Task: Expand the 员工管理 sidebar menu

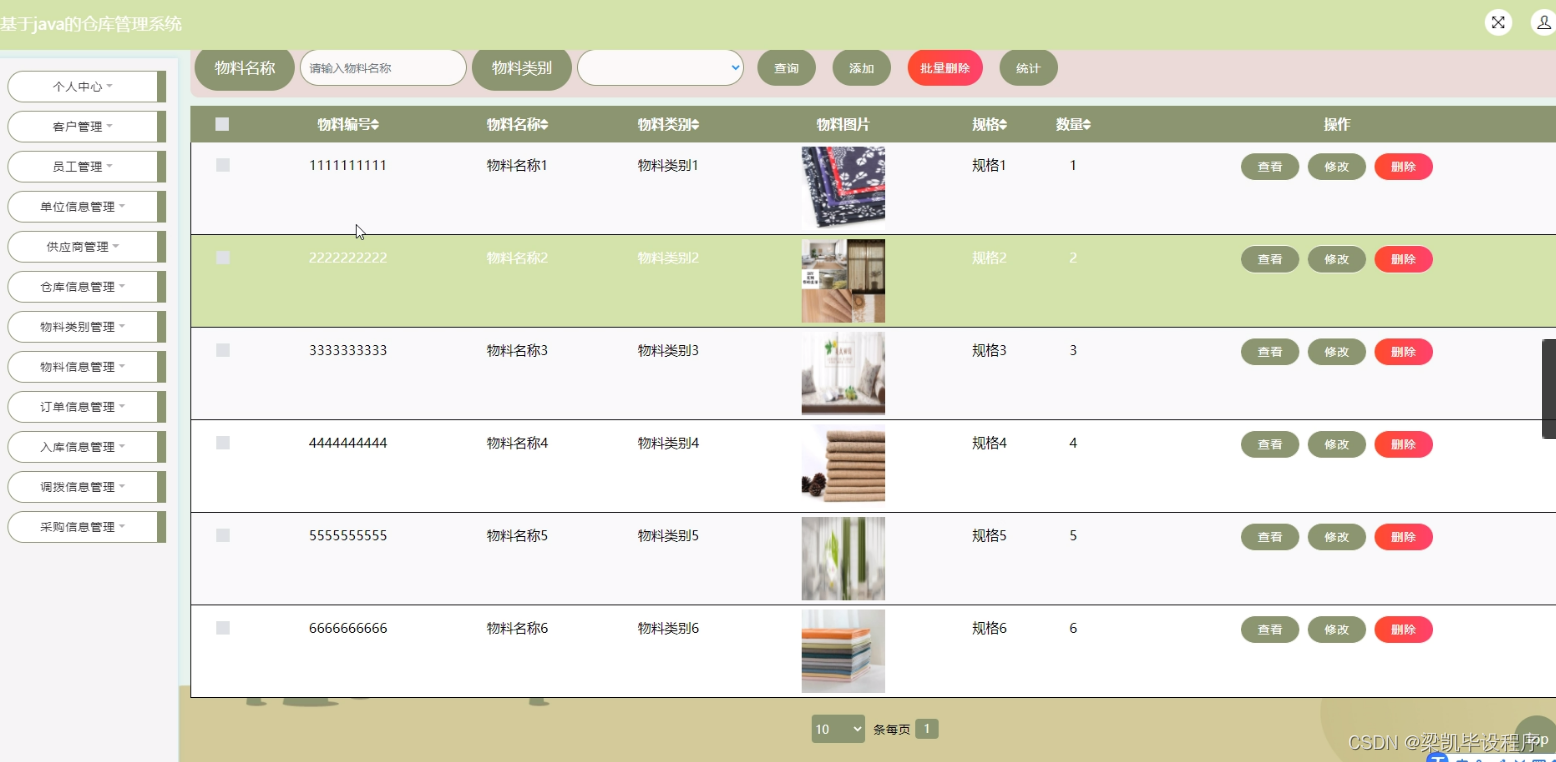Action: (86, 167)
